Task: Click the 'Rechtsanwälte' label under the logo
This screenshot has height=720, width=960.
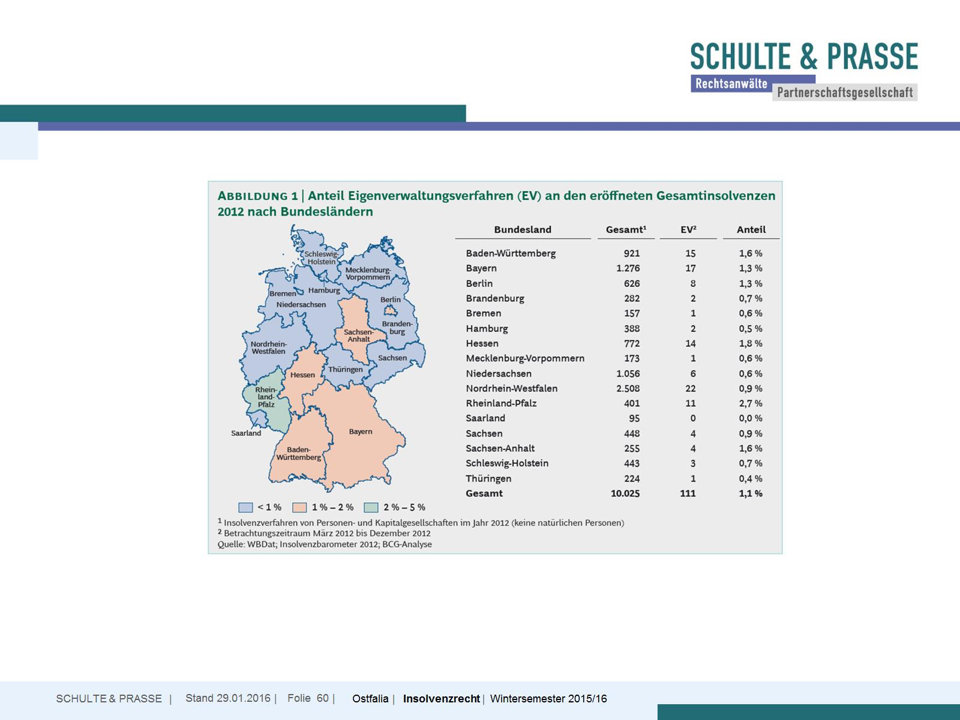Action: coord(730,84)
